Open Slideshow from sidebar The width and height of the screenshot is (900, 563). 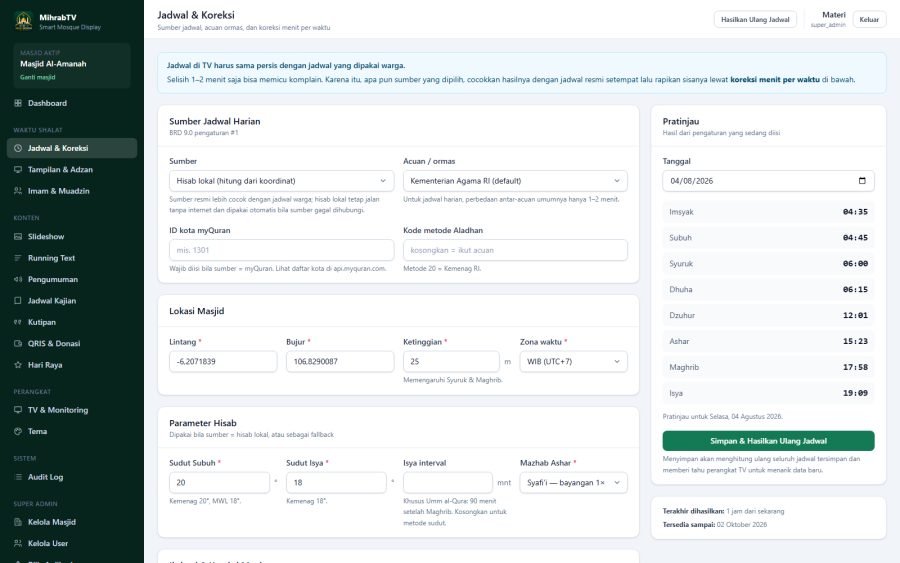(x=72, y=236)
